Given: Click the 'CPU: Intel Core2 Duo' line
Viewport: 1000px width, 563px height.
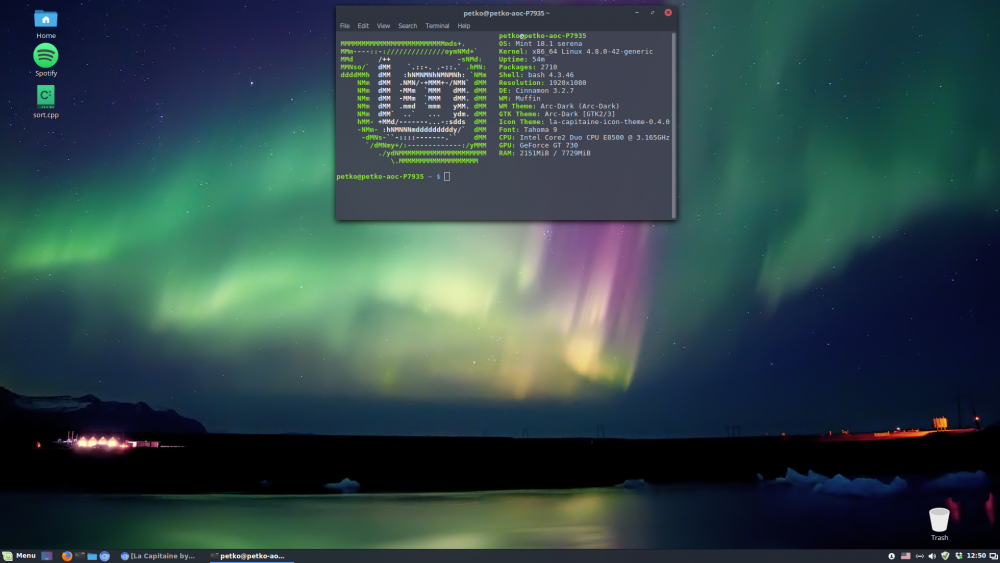Looking at the screenshot, I should pos(584,138).
